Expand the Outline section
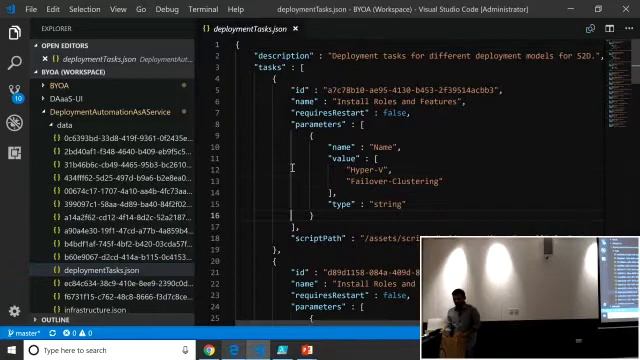The image size is (640, 360). [113, 320]
